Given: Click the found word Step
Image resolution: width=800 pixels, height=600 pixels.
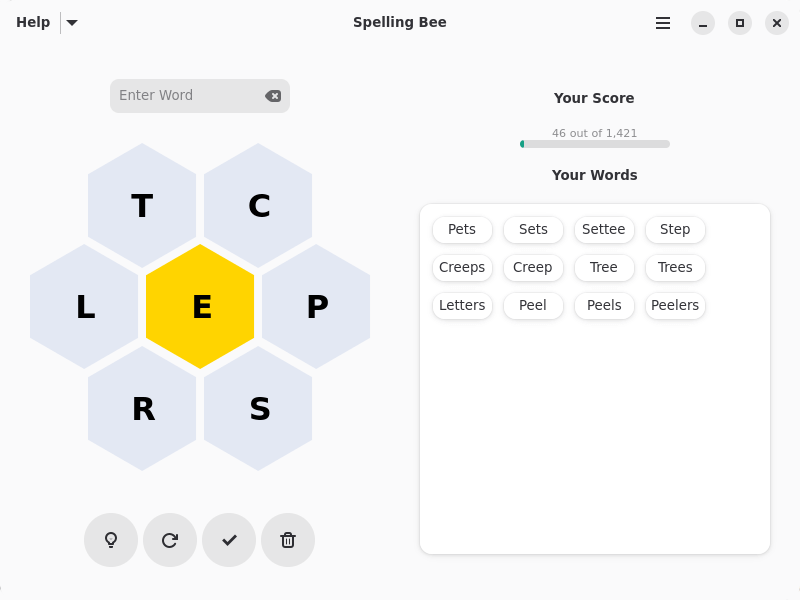Looking at the screenshot, I should (675, 230).
